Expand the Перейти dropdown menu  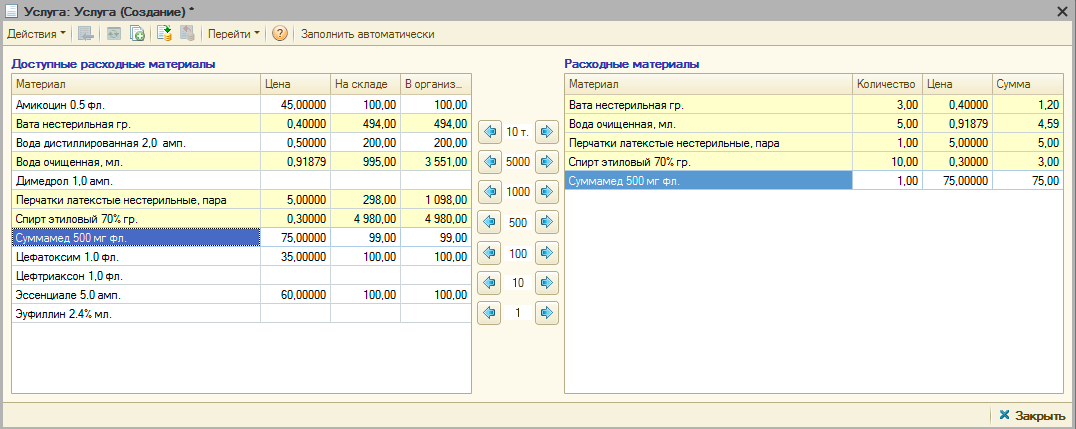pos(233,33)
